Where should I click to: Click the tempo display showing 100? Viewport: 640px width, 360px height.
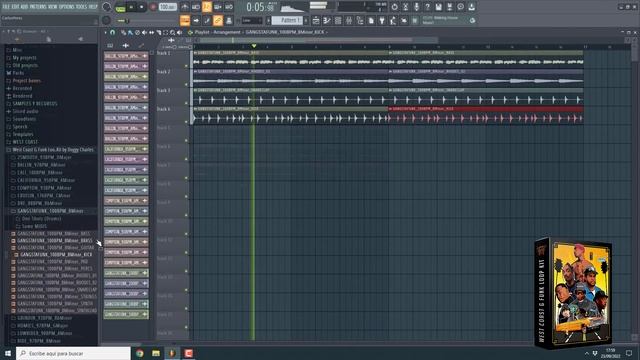pyautogui.click(x=167, y=7)
